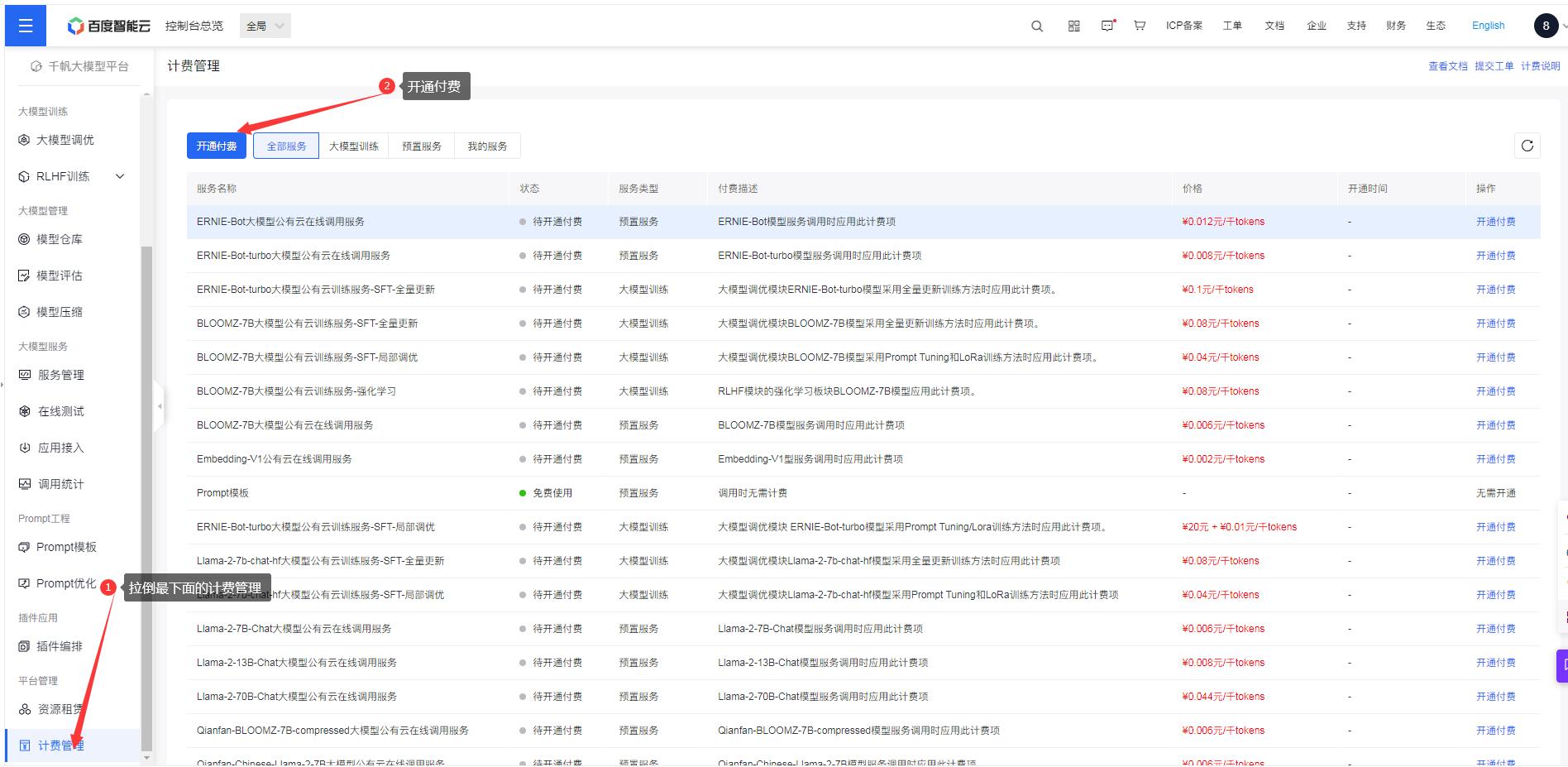
Task: Click the sidebar vertical scrollbar
Action: [146, 499]
